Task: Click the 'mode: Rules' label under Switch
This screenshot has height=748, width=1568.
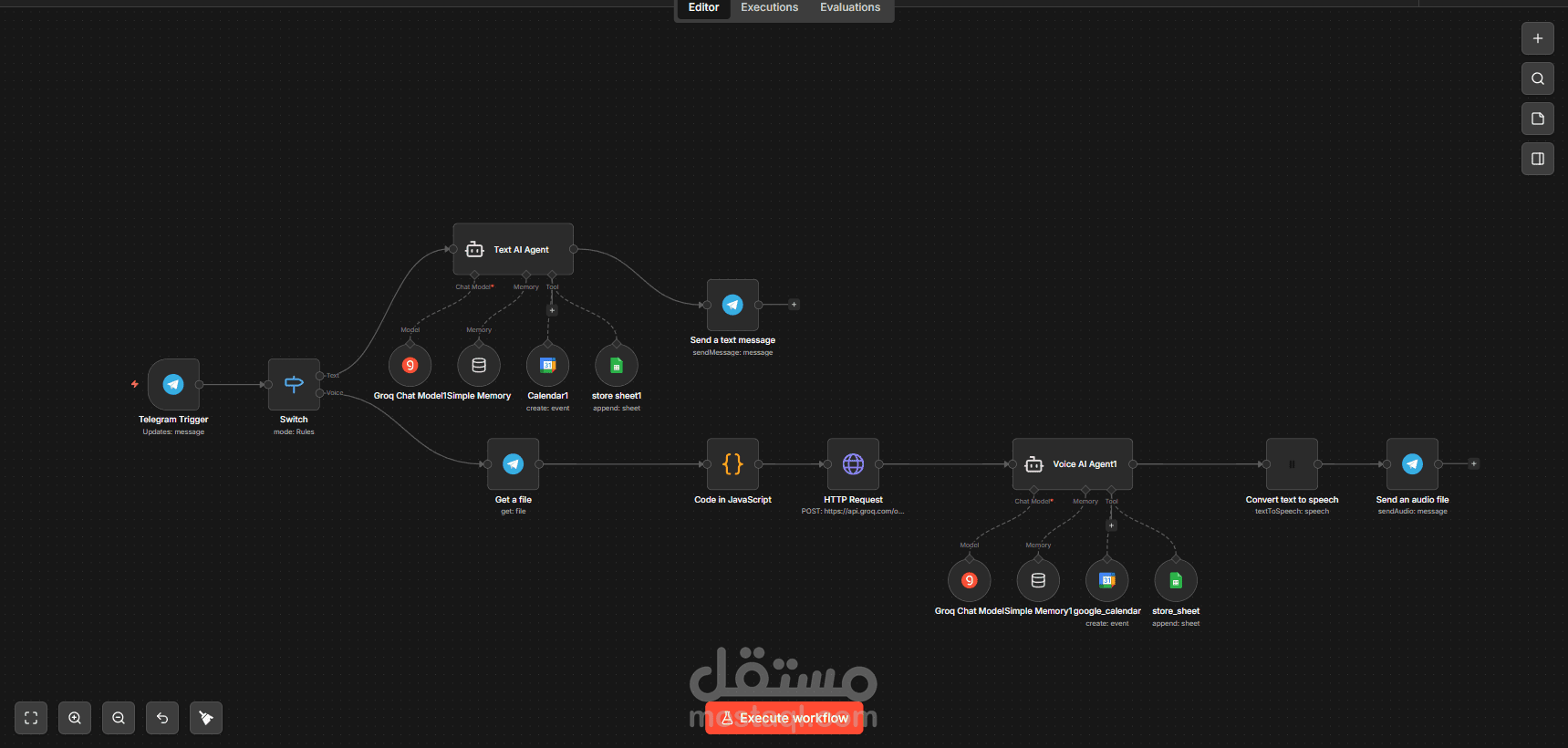Action: click(294, 432)
